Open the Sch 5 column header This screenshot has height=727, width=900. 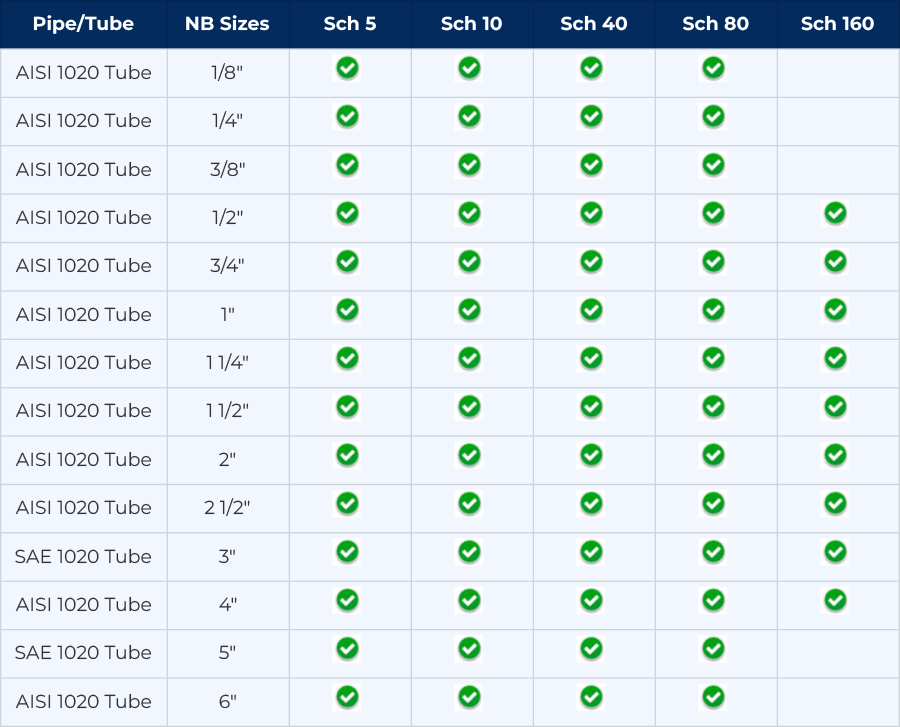coord(349,24)
